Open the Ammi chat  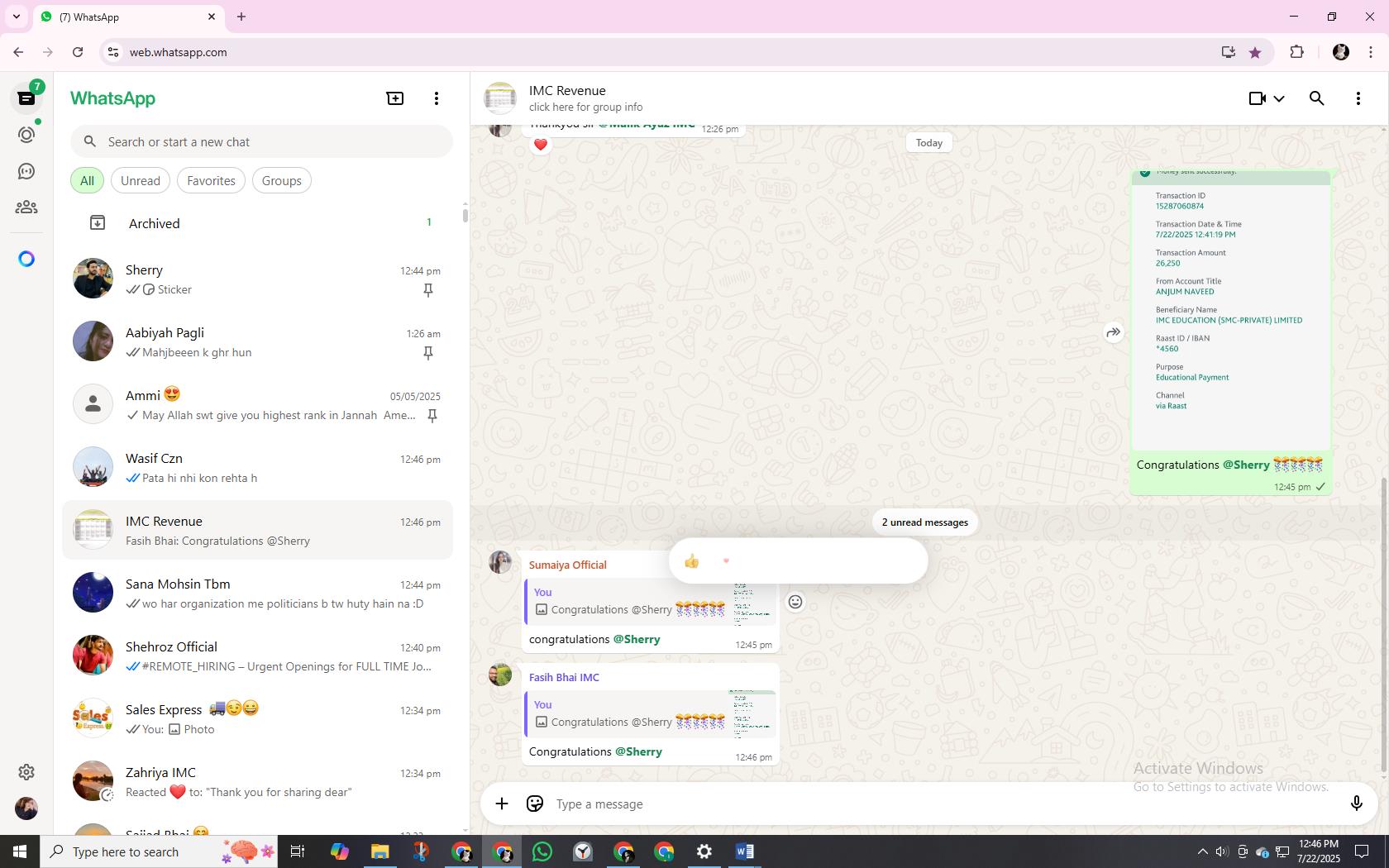[x=258, y=405]
